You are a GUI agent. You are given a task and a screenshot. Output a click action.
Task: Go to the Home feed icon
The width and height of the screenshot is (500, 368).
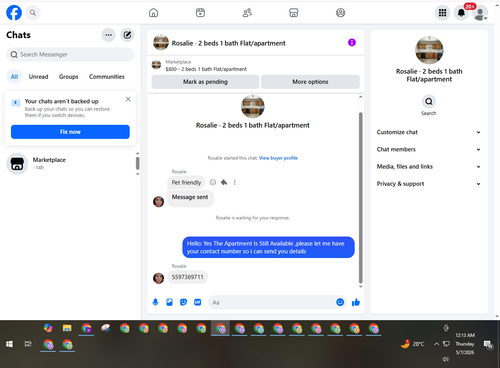(153, 13)
